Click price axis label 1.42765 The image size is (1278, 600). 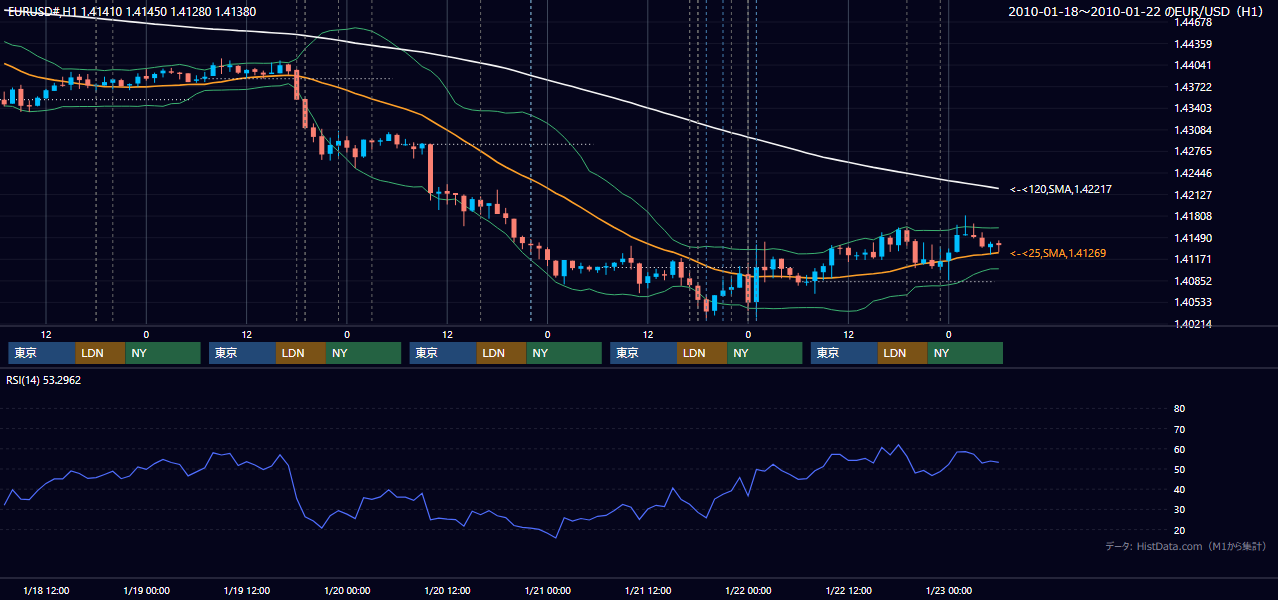1192,151
